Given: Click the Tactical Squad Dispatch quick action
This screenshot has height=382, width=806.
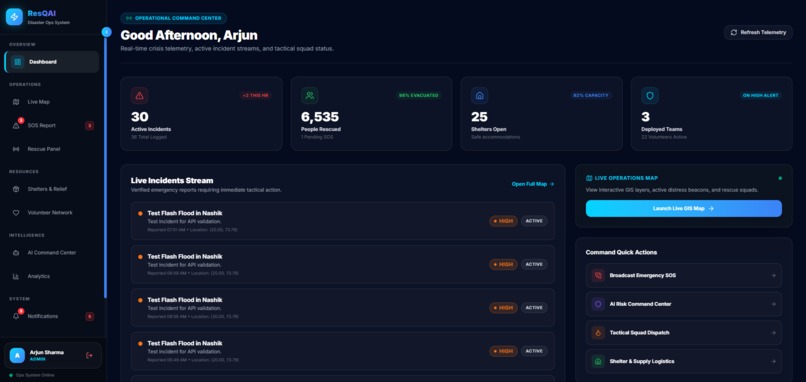Looking at the screenshot, I should pyautogui.click(x=684, y=333).
